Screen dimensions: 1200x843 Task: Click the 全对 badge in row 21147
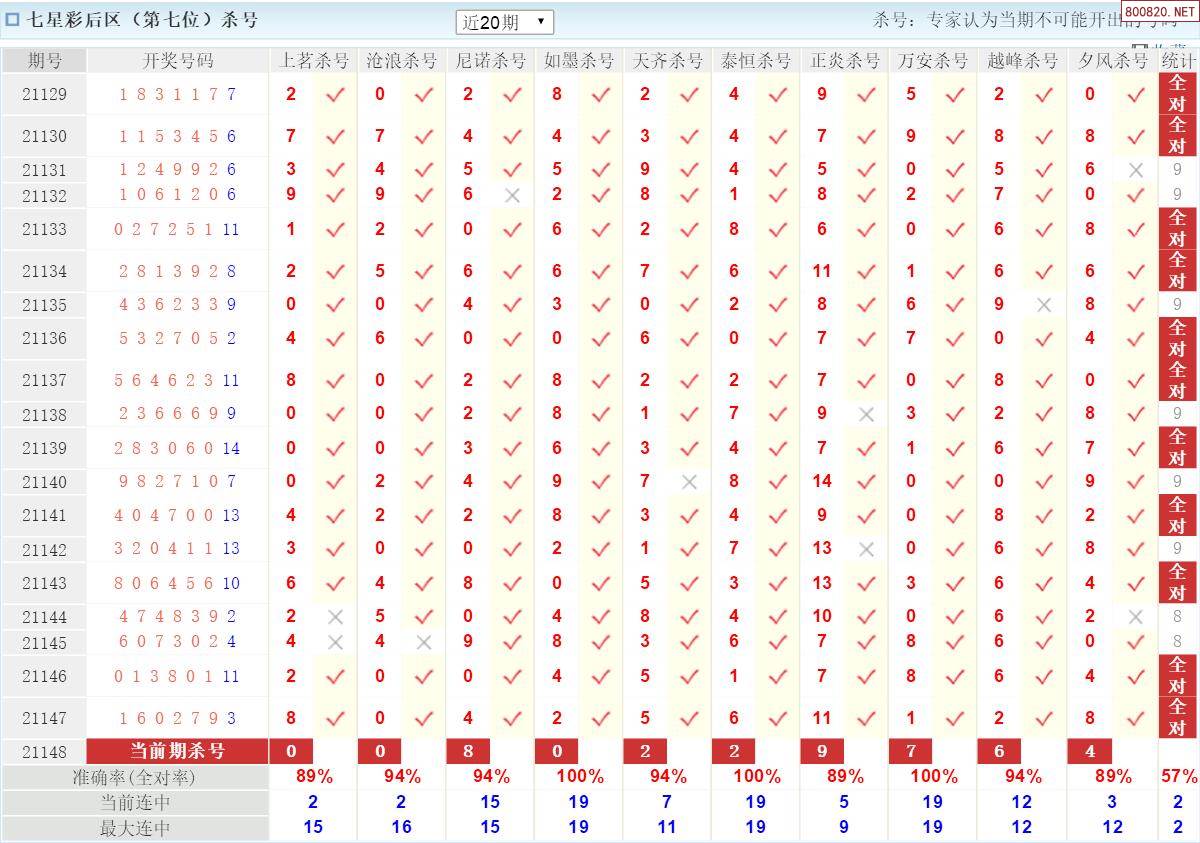pyautogui.click(x=1177, y=717)
